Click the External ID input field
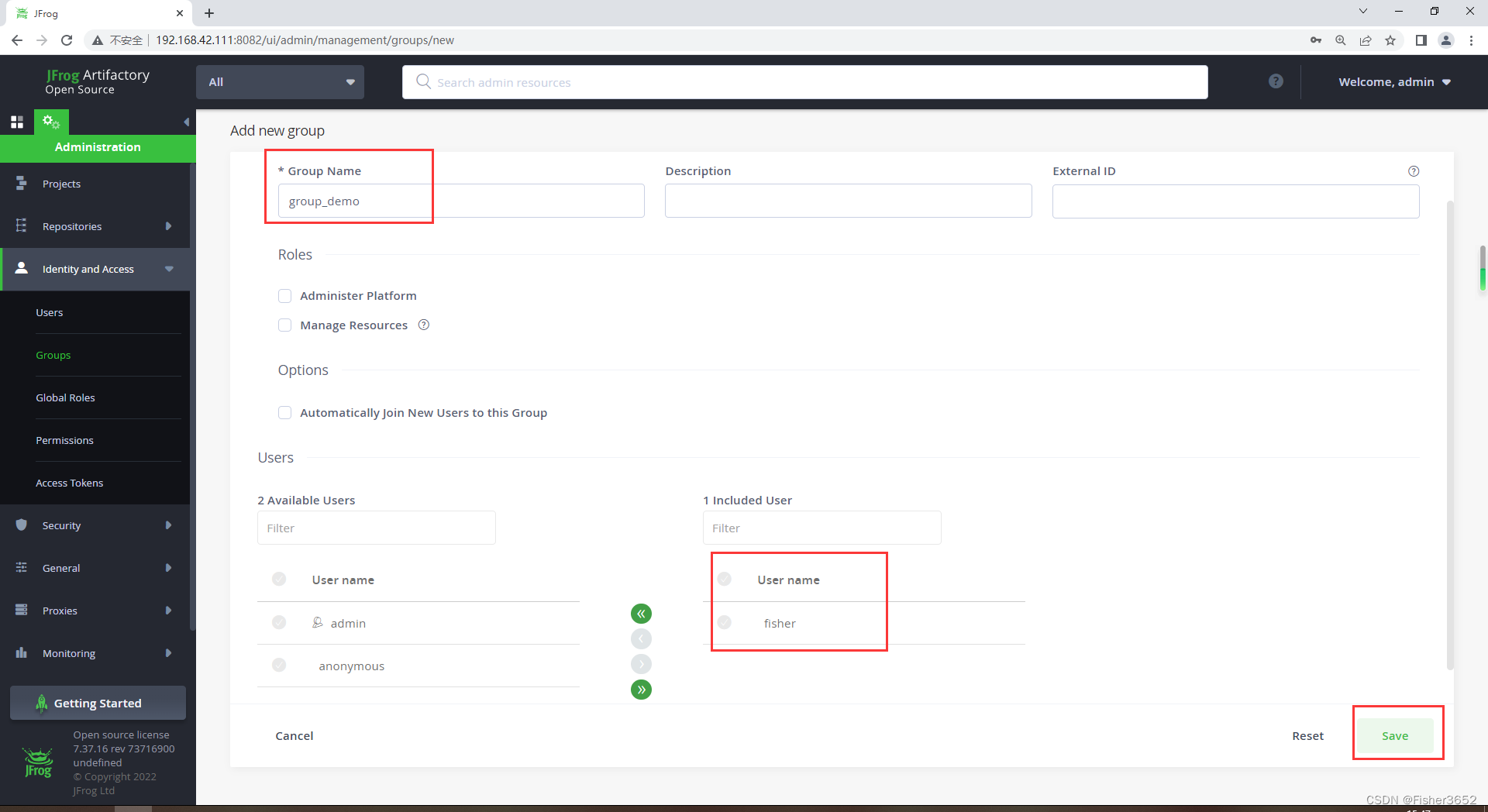The width and height of the screenshot is (1488, 812). (1235, 201)
